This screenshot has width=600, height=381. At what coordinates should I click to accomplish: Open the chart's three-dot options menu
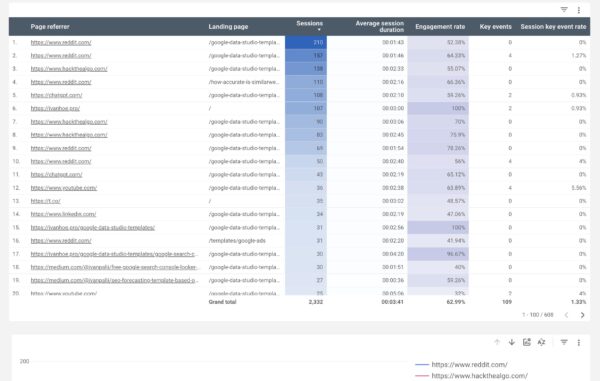coord(579,342)
